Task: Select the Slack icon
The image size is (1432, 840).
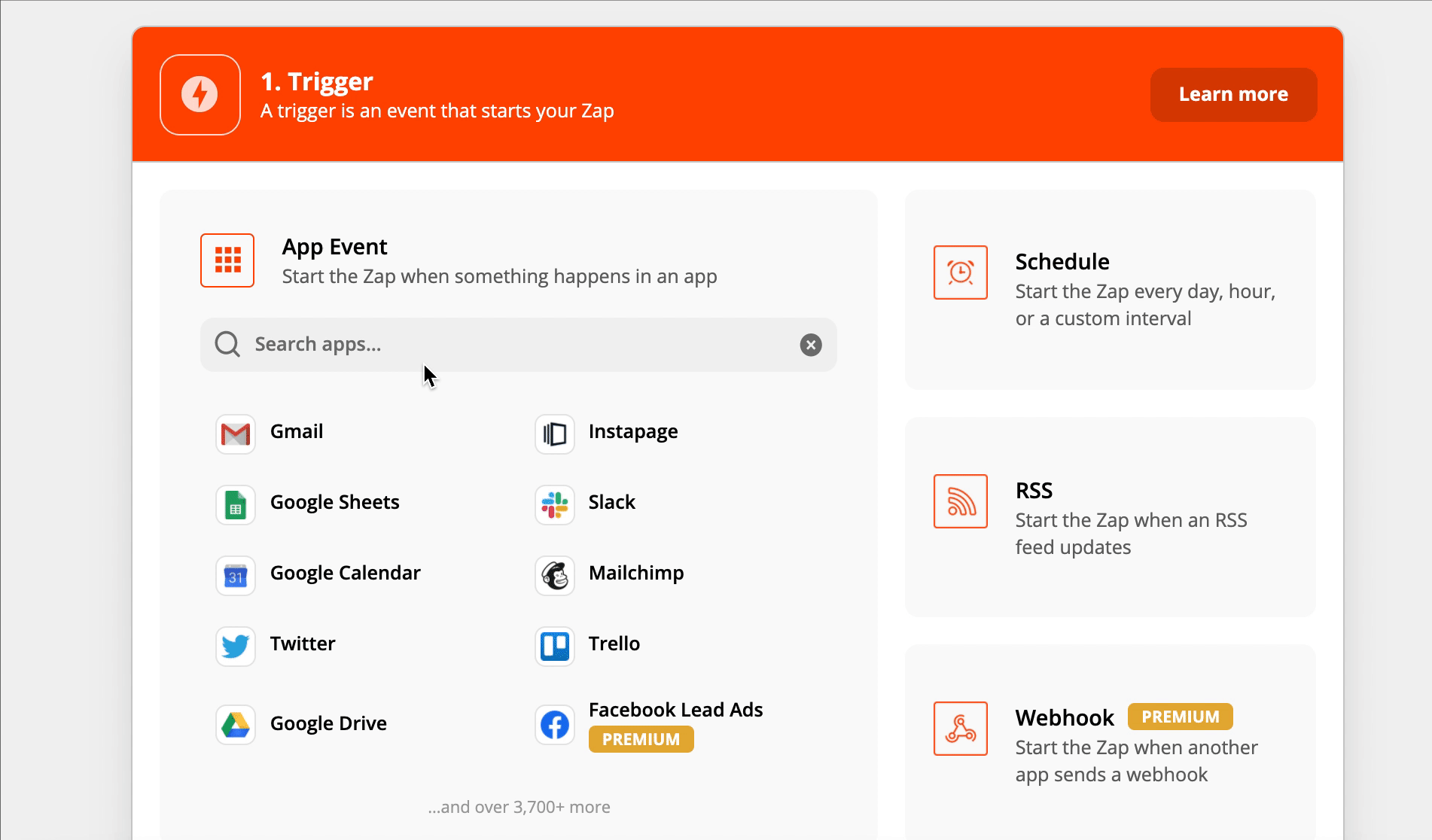Action: pos(555,505)
